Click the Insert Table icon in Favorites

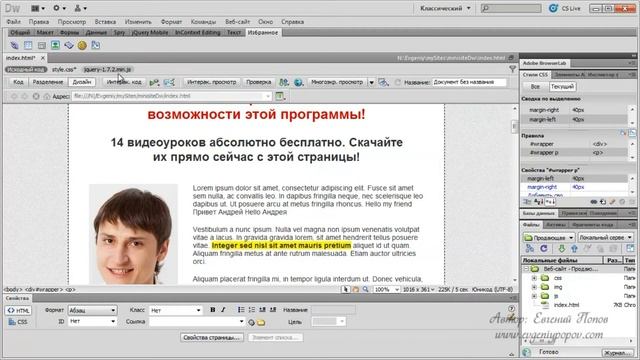[28, 45]
